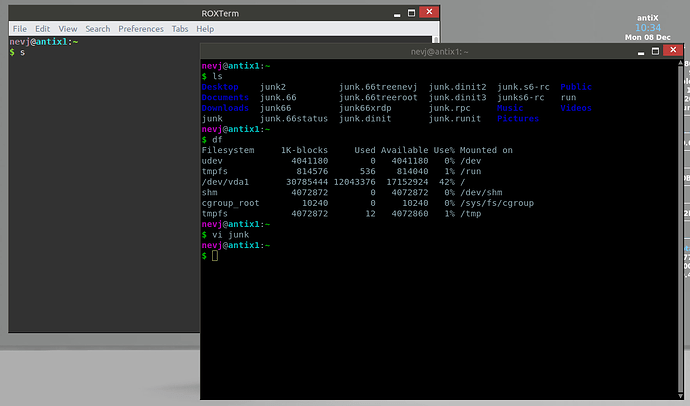Click the nevj@antix1 window title bar
690x406 pixels.
pos(440,52)
